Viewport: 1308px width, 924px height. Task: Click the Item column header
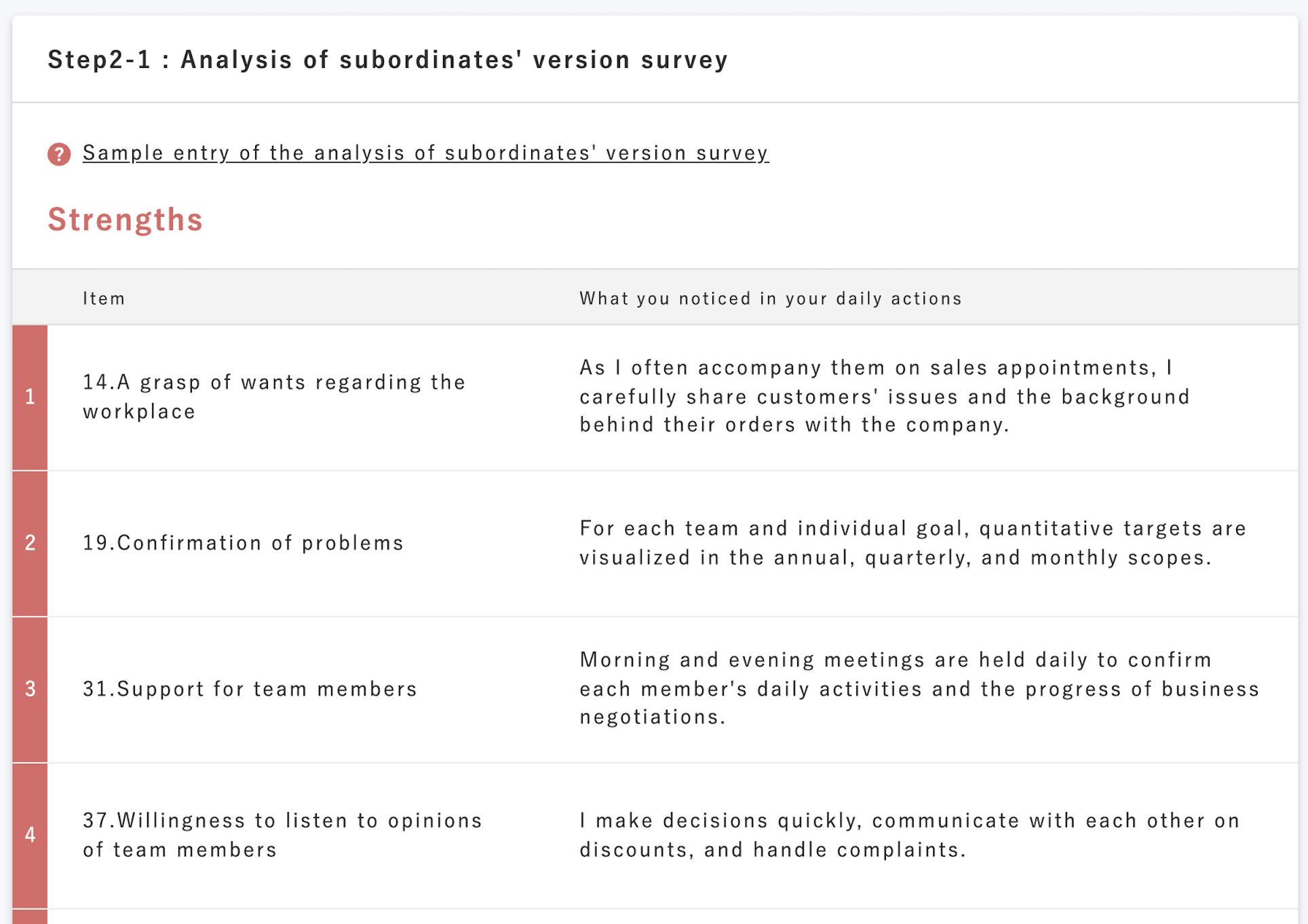click(104, 299)
